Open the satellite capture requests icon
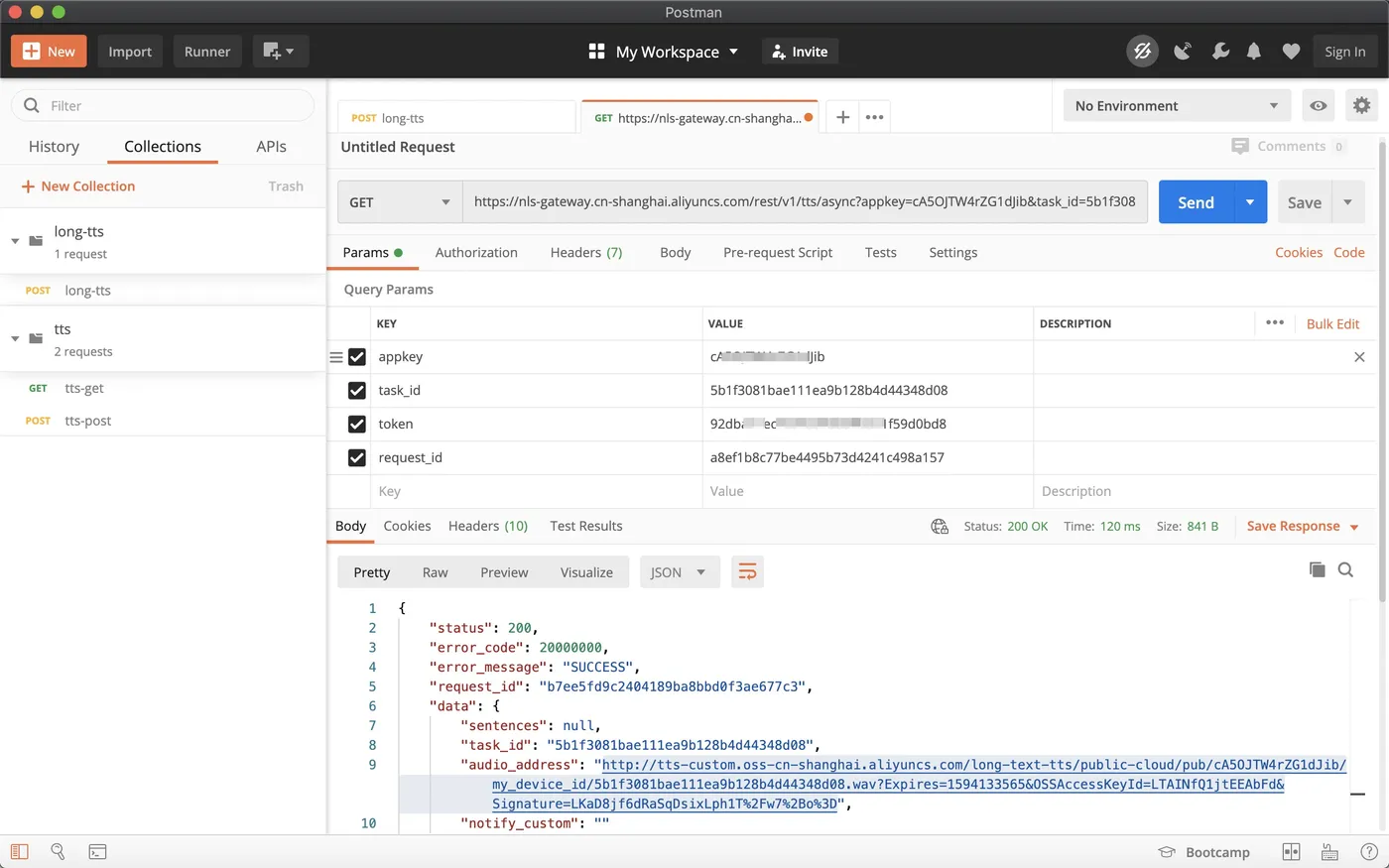 1183,52
